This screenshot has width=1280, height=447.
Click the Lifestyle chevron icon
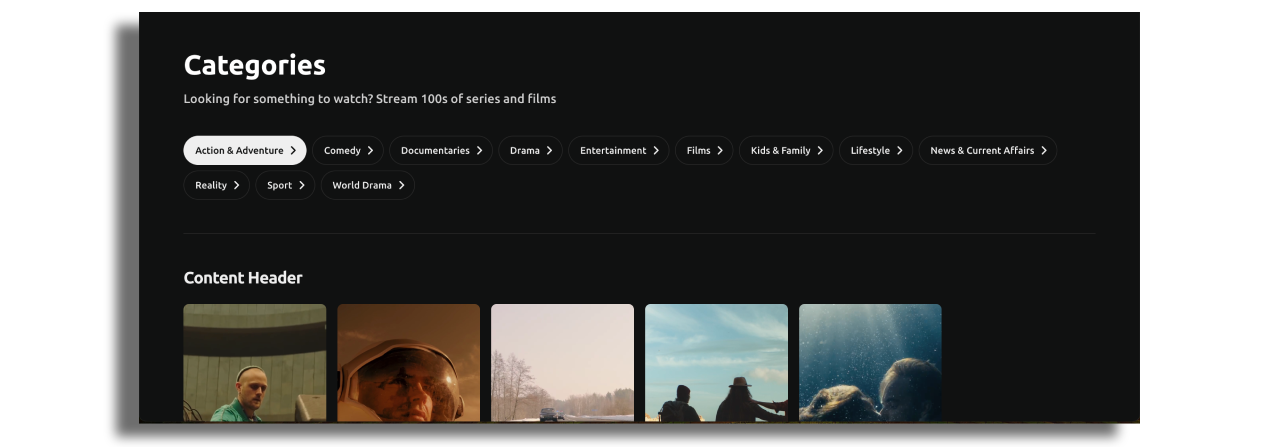899,151
